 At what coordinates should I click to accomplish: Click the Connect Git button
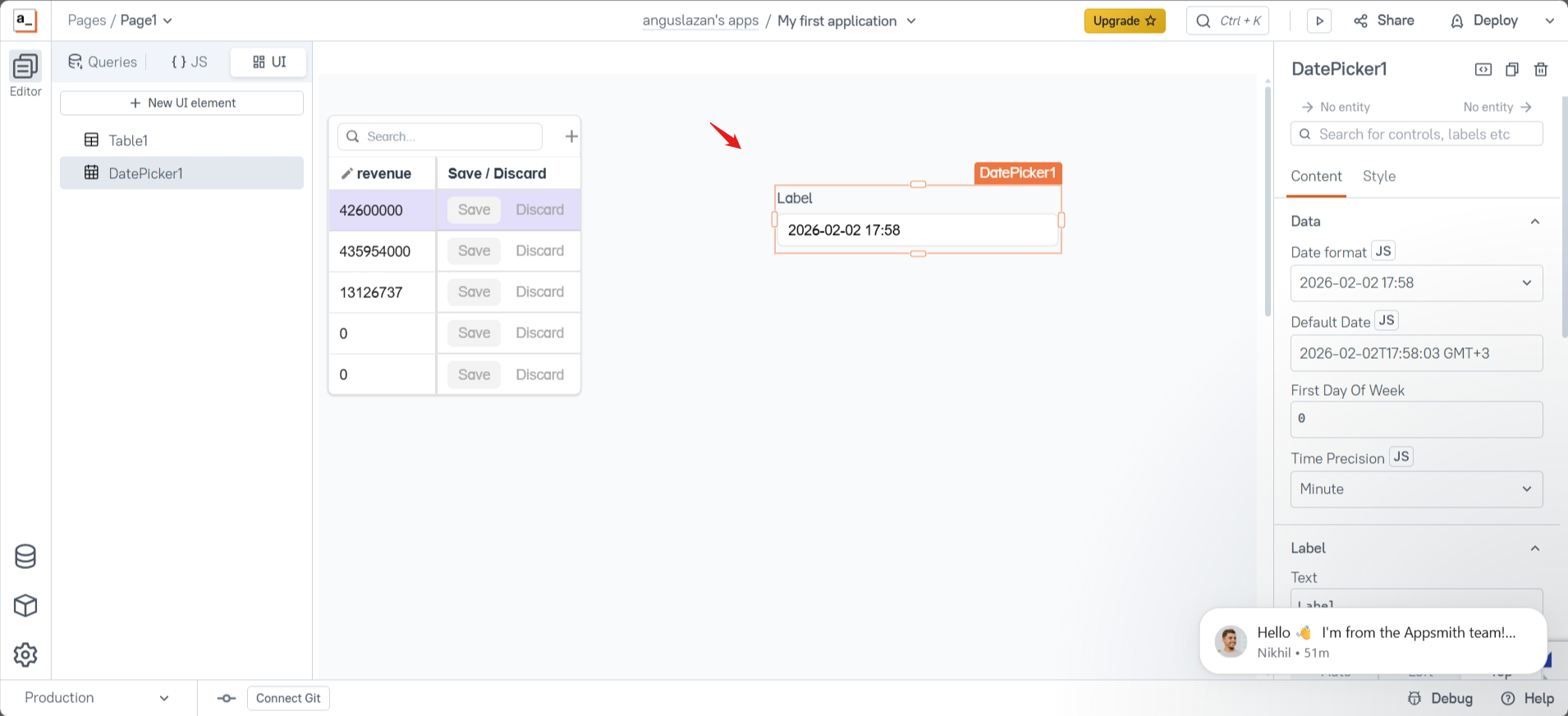[x=288, y=698]
